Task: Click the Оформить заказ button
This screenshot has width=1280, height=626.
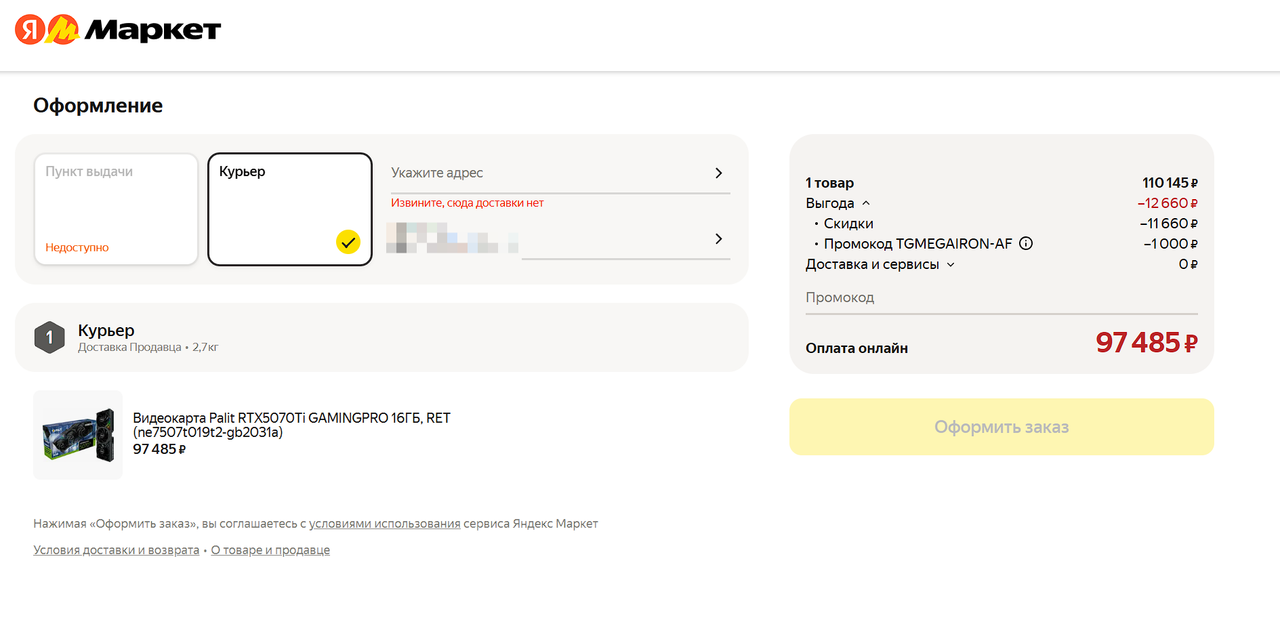Action: (x=1001, y=427)
